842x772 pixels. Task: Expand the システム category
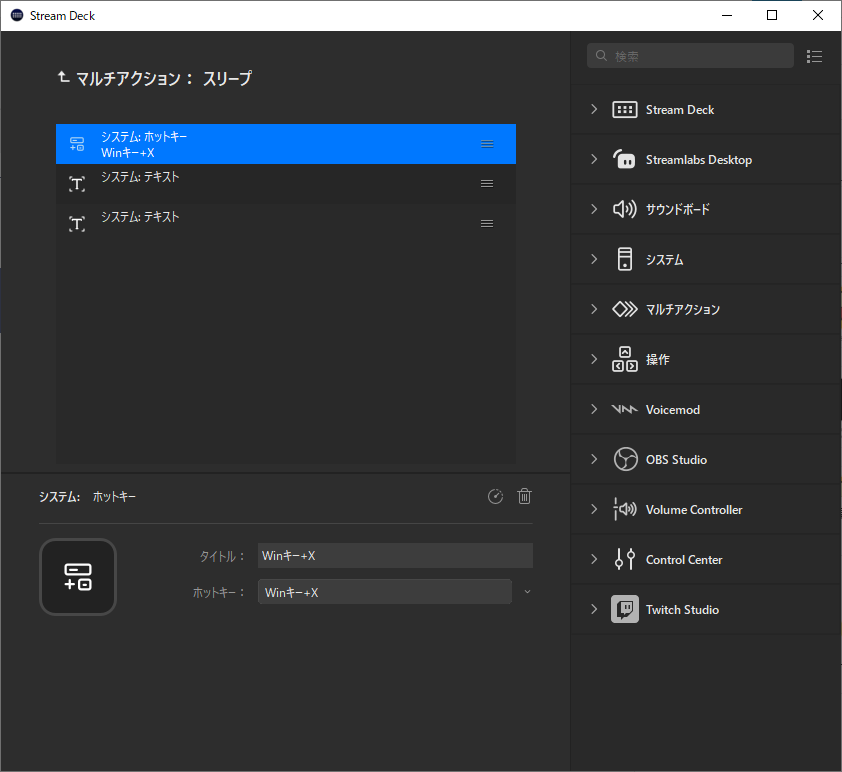click(x=594, y=259)
